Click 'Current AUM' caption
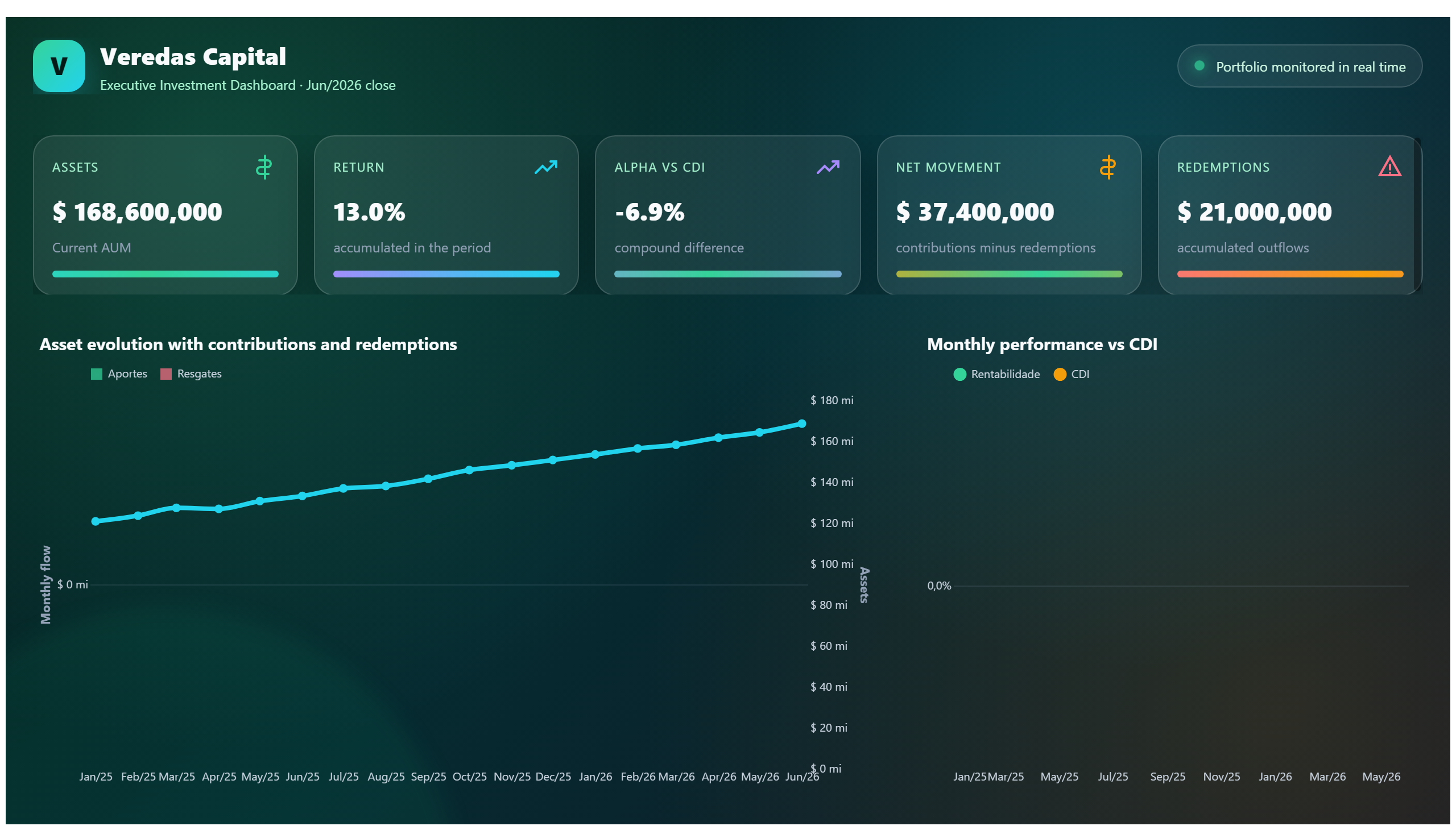Image resolution: width=1456 pixels, height=830 pixels. (91, 247)
